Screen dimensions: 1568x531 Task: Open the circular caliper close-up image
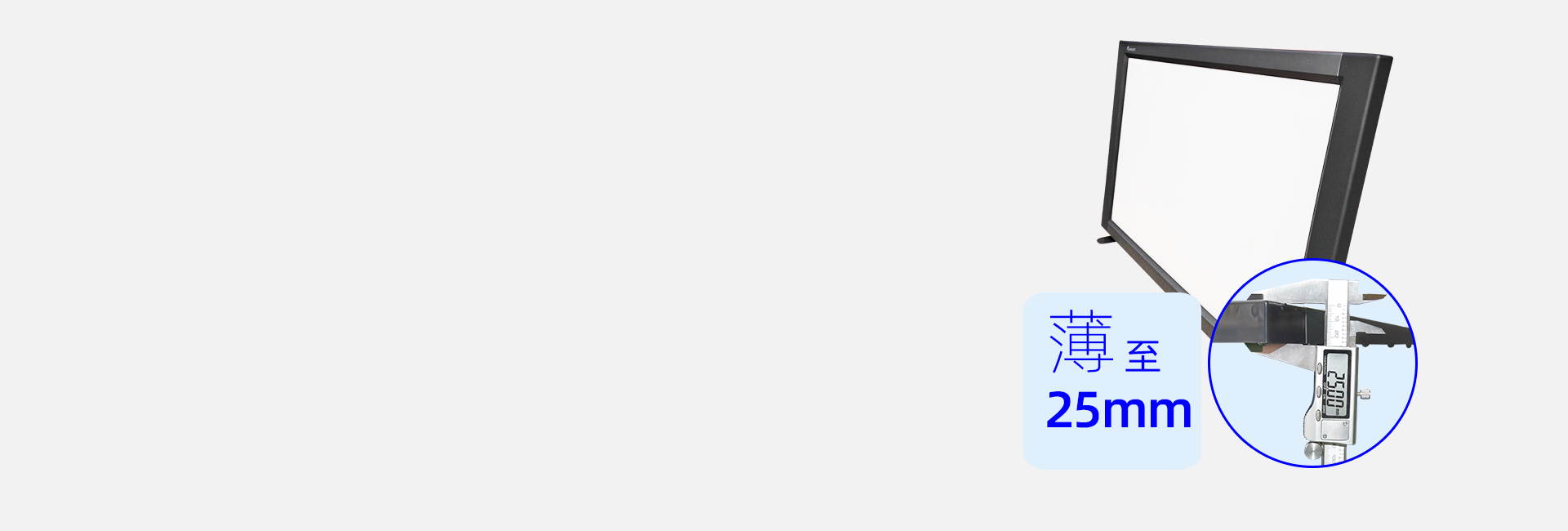pyautogui.click(x=1312, y=364)
